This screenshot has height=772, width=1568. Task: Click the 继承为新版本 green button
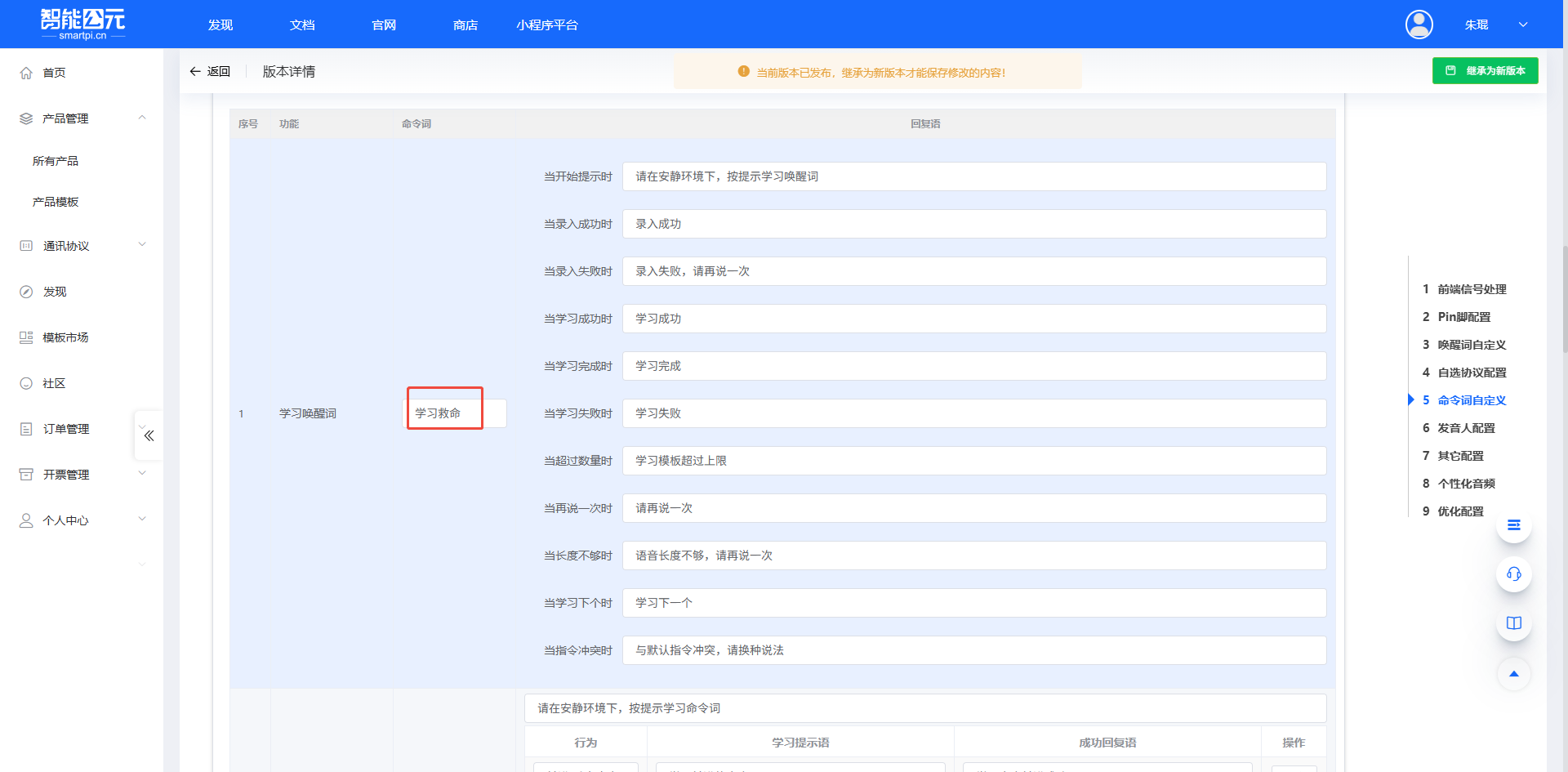(1485, 70)
